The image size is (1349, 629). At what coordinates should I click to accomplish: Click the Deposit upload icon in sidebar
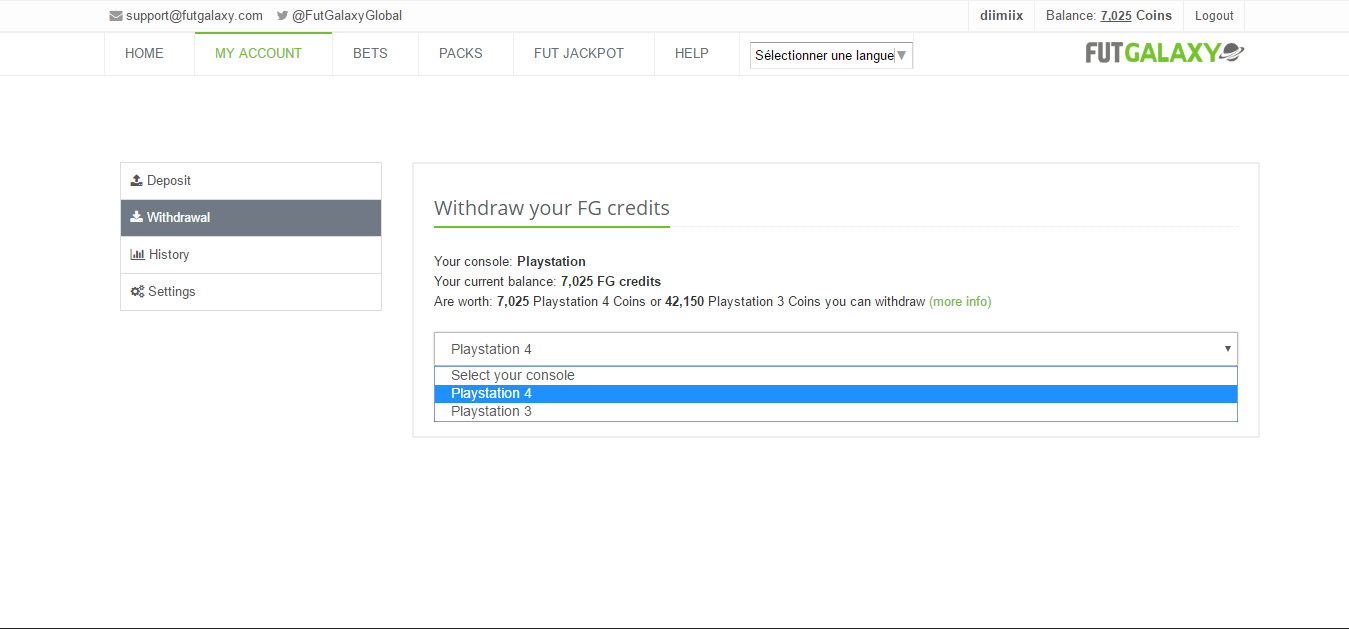point(137,181)
